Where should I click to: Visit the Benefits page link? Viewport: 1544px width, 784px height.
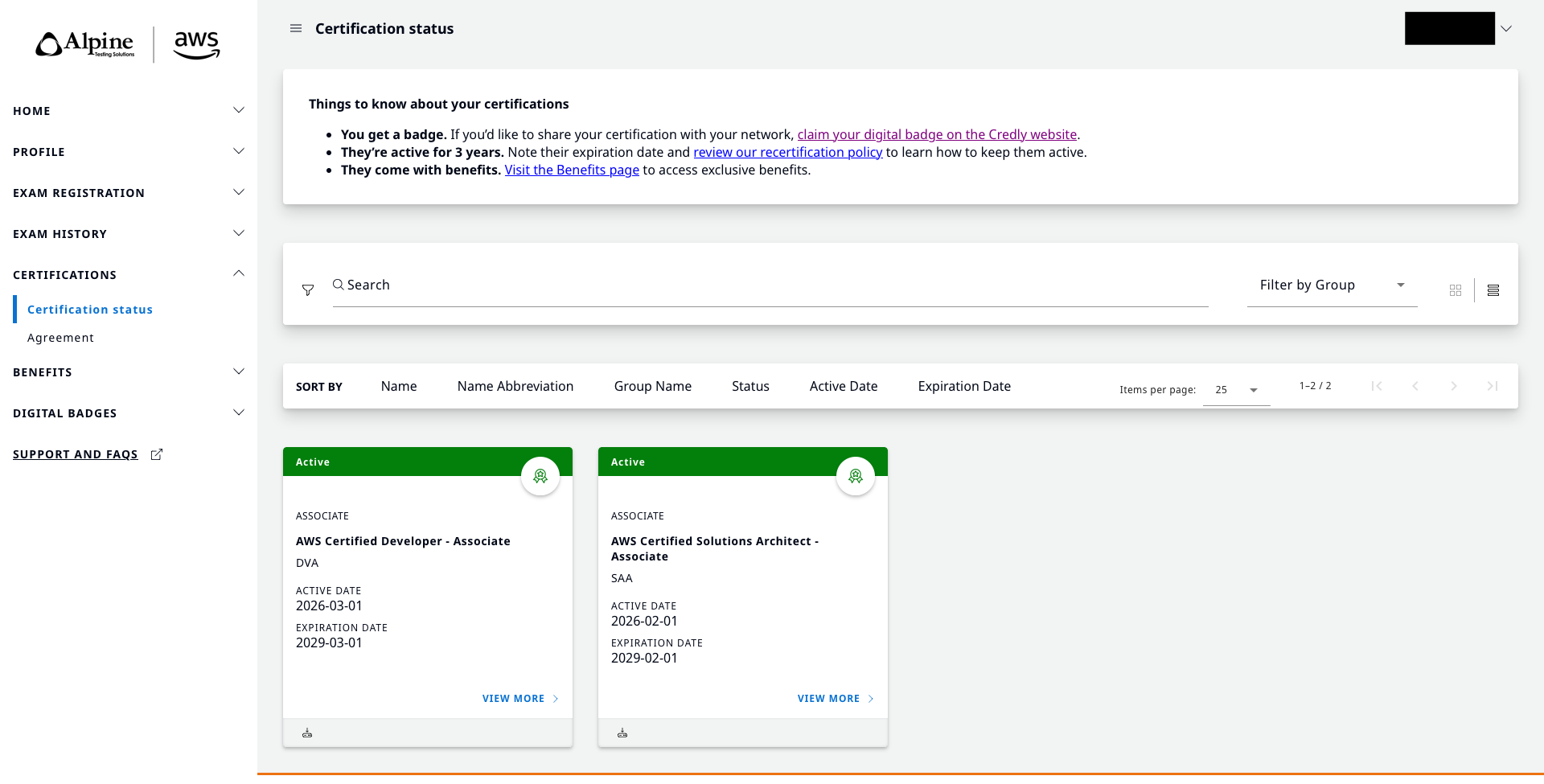(572, 170)
